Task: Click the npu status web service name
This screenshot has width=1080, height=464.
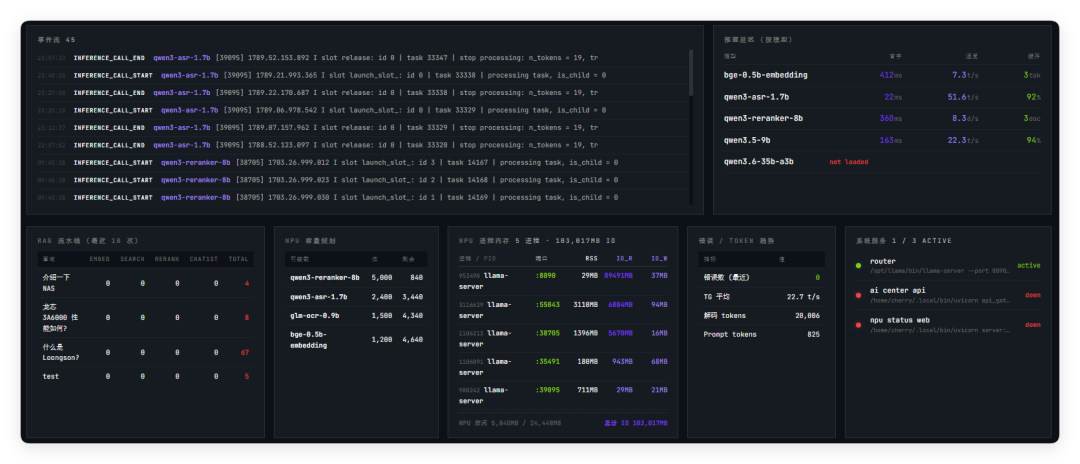Action: [899, 321]
